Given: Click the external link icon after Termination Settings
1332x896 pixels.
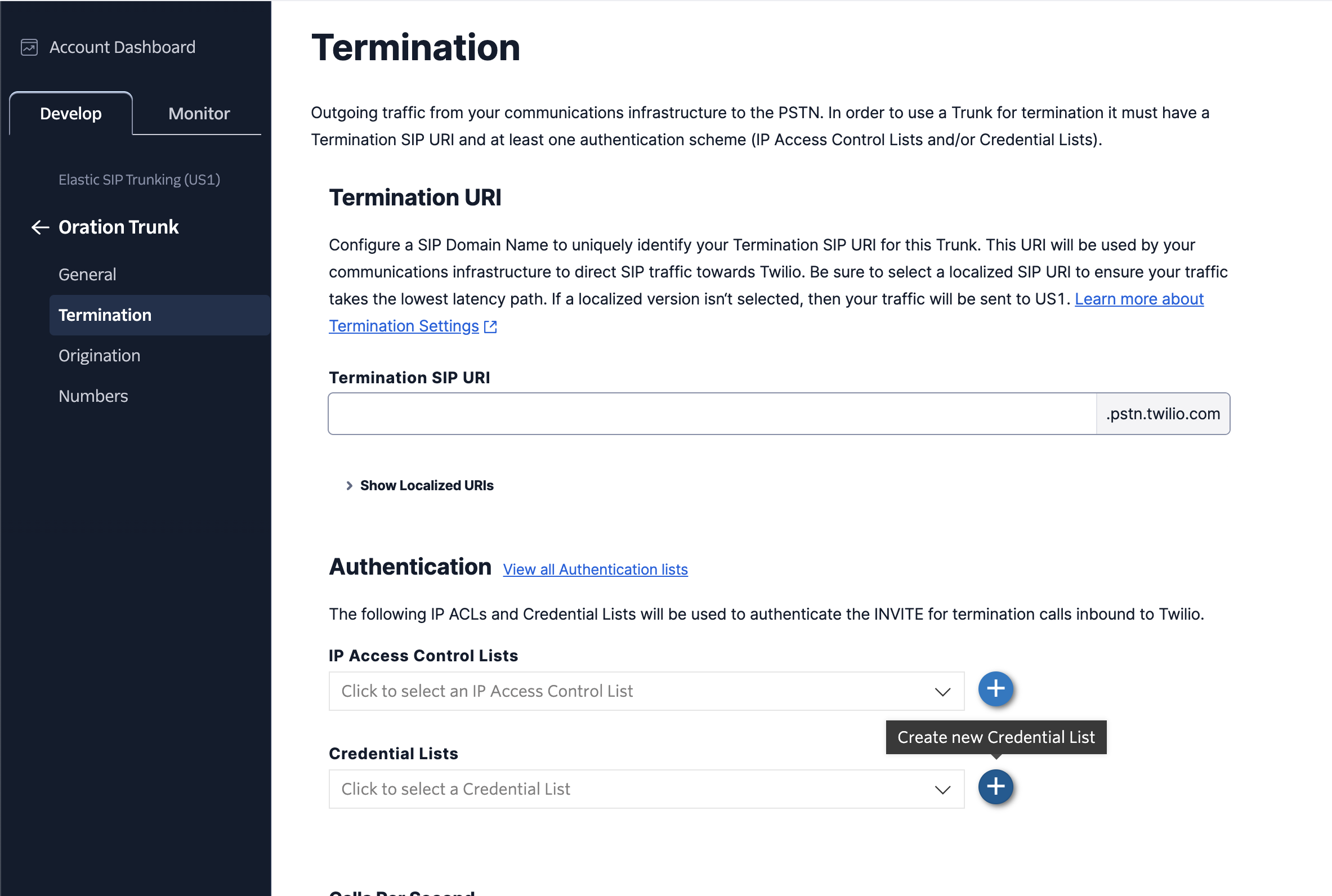Looking at the screenshot, I should click(x=490, y=326).
